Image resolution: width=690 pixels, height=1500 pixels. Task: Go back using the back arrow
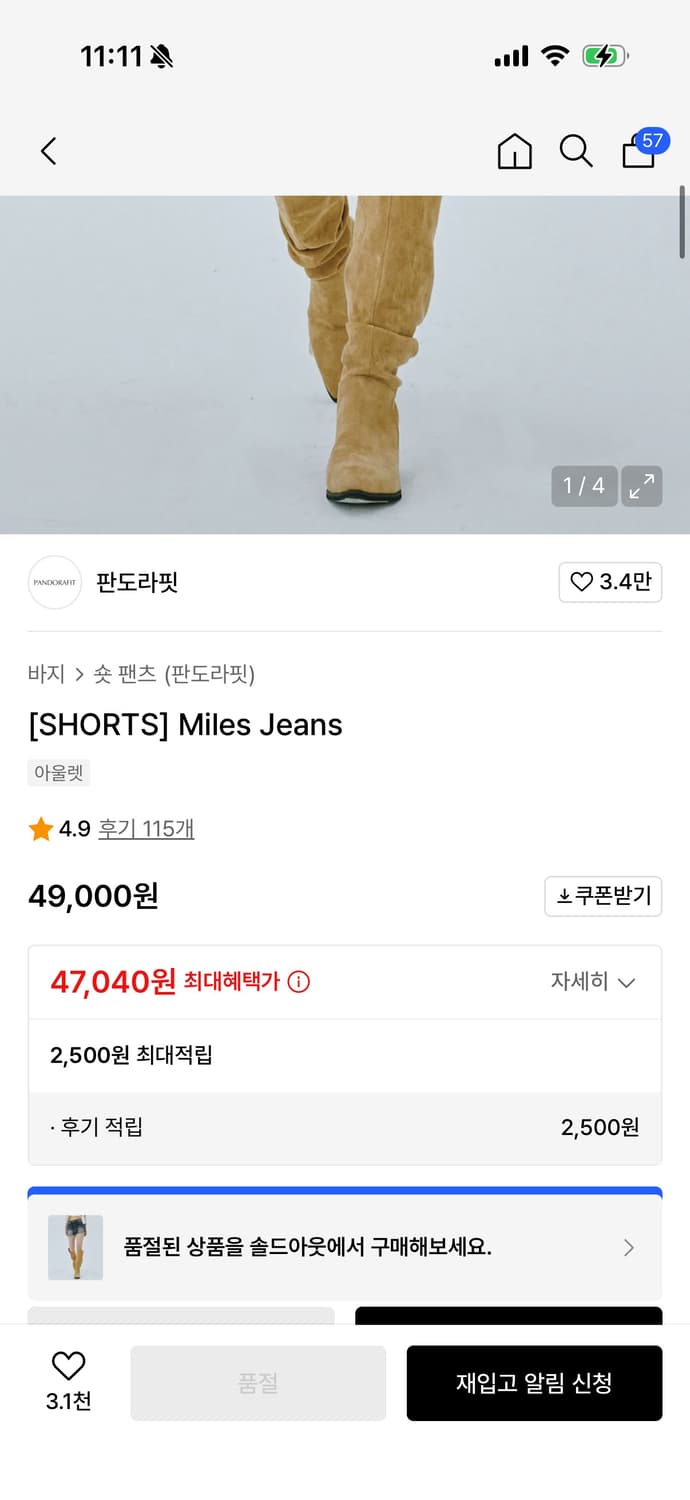49,151
